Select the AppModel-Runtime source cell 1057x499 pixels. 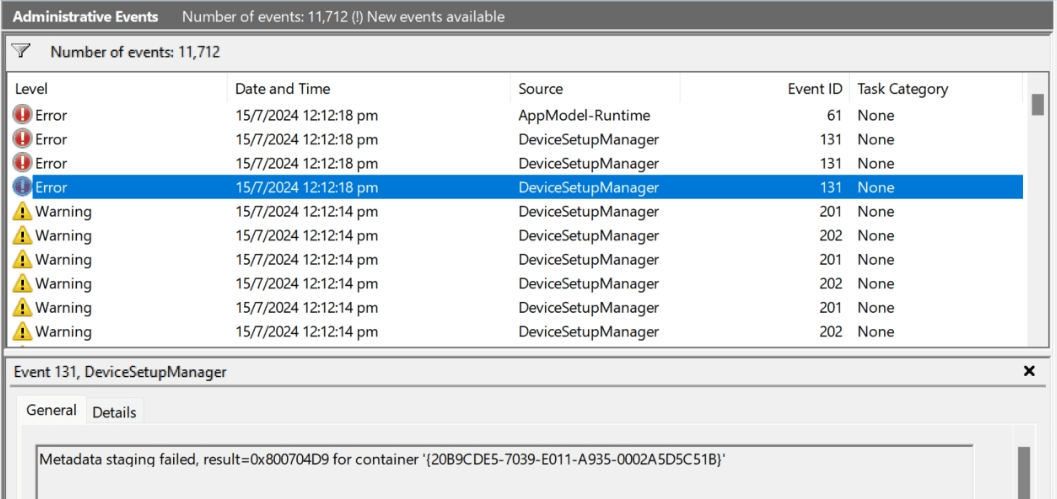pyautogui.click(x=584, y=115)
